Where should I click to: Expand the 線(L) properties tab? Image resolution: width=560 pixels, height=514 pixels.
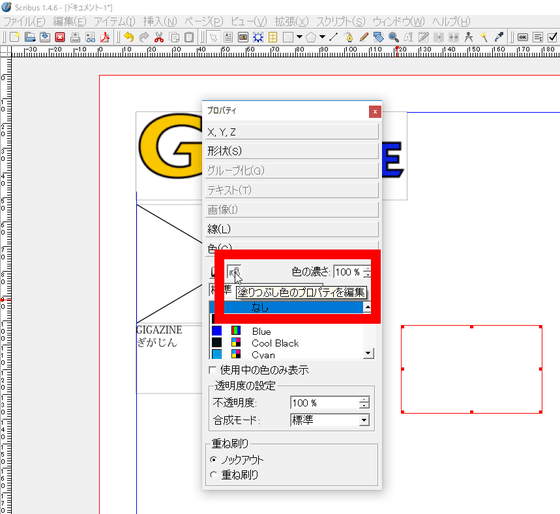(x=292, y=229)
